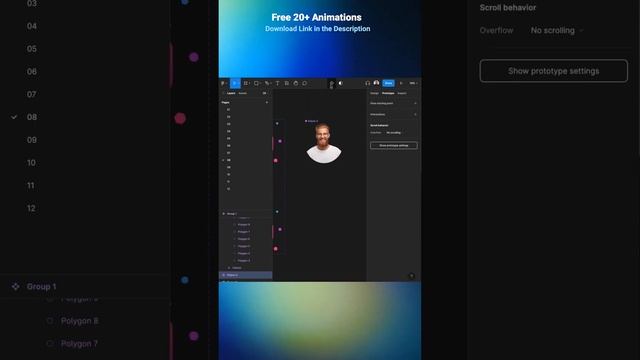Select page 07 in blurred background panel
Image resolution: width=640 pixels, height=360 pixels.
[32, 95]
